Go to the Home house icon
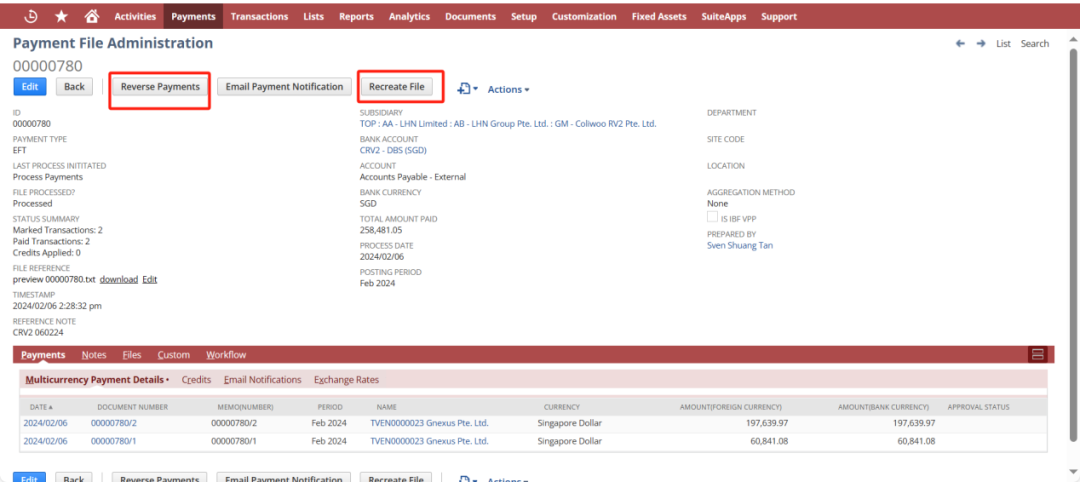 (92, 16)
